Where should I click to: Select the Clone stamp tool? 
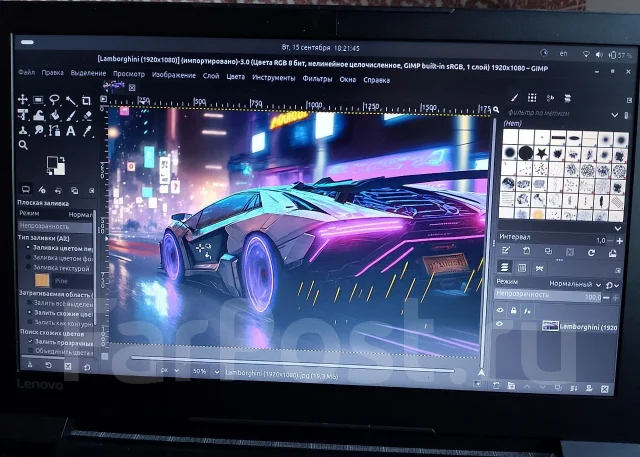(23, 131)
